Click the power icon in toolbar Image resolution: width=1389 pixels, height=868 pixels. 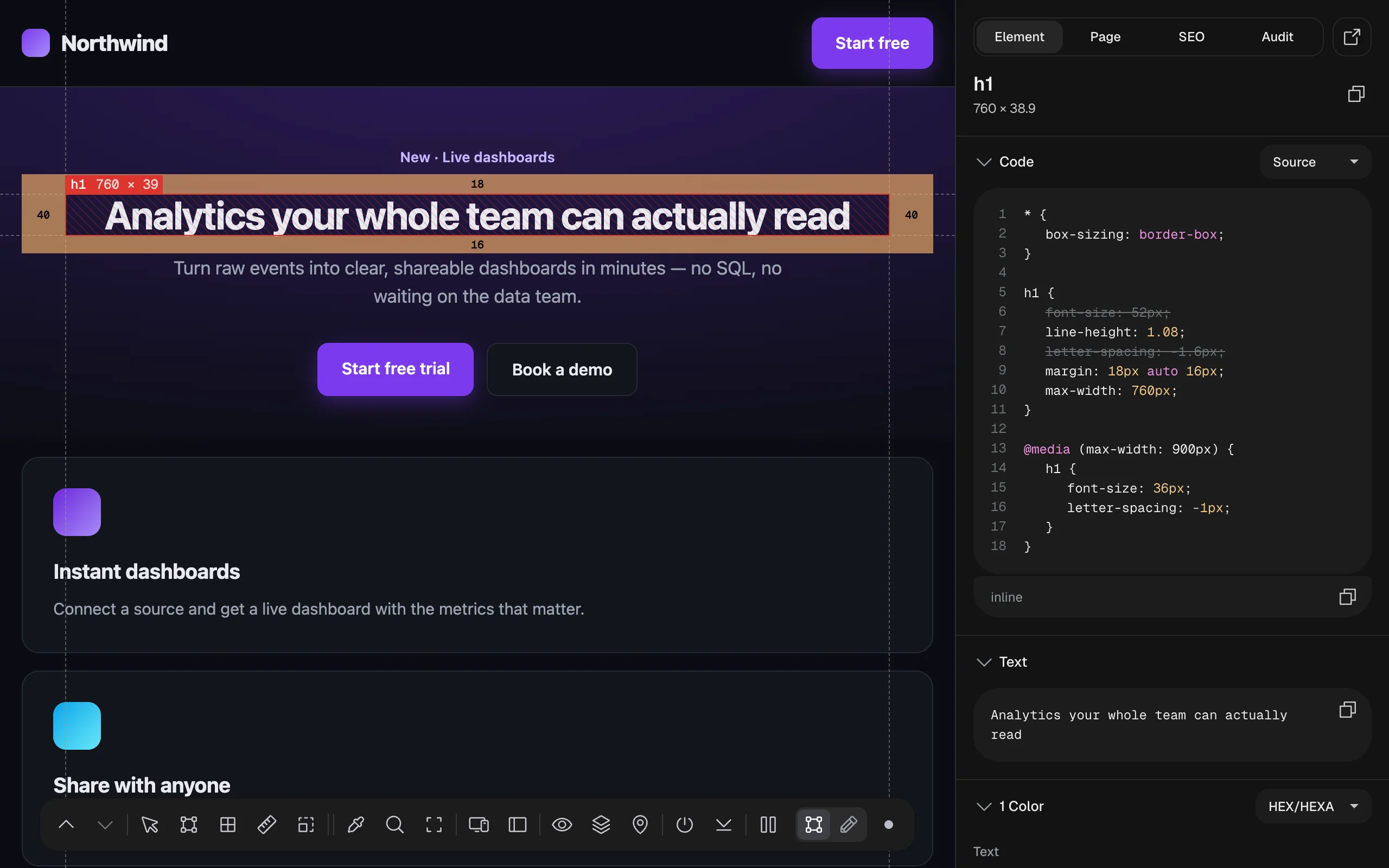(x=685, y=825)
